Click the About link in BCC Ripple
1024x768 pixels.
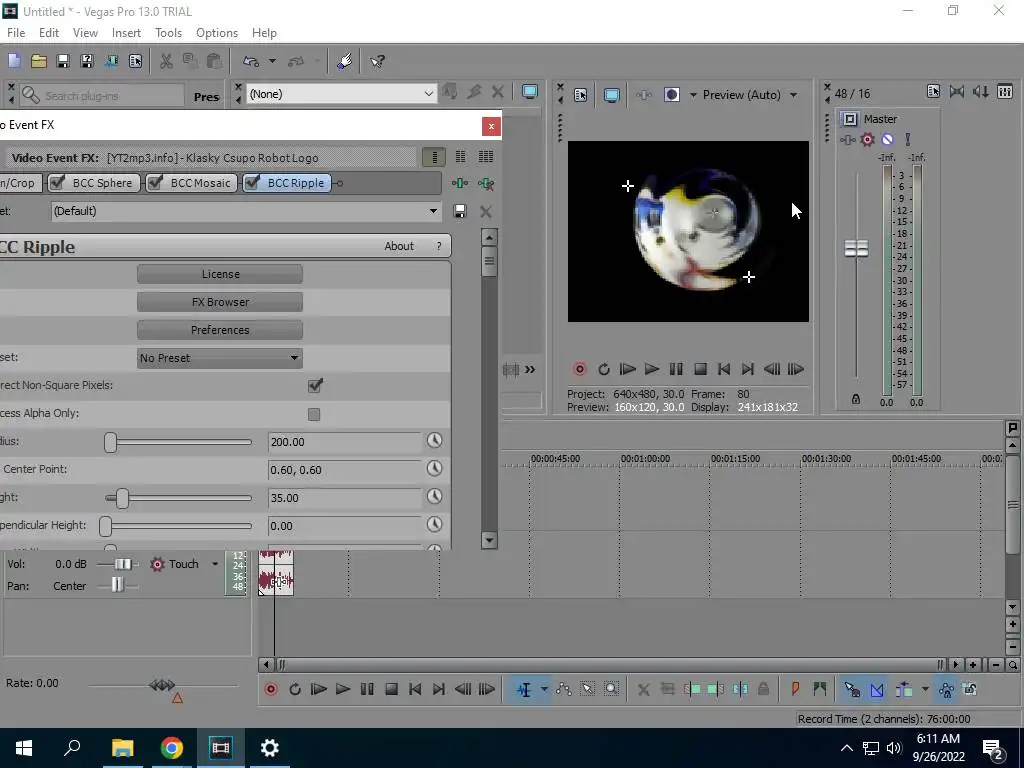(398, 246)
